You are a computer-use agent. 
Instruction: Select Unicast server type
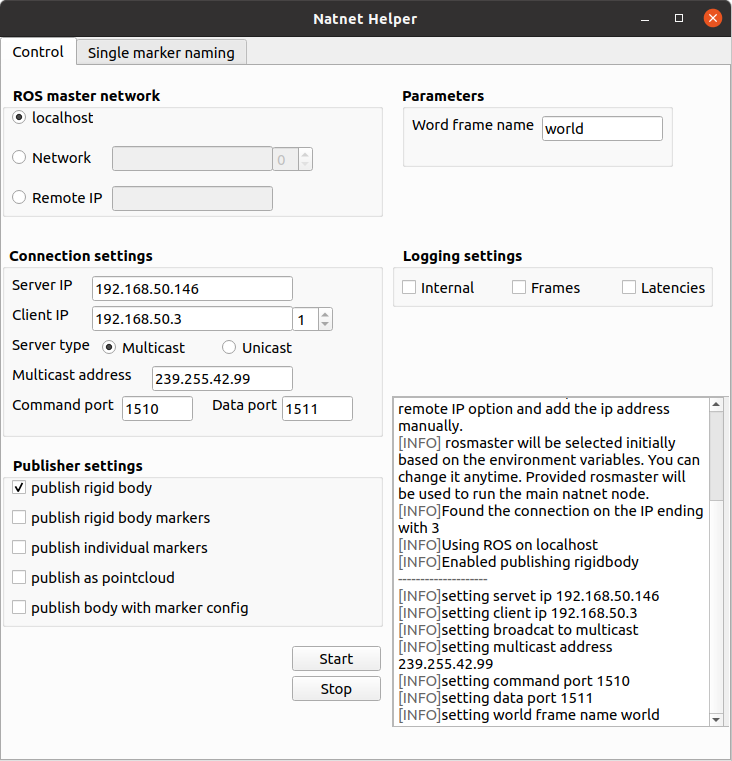coord(229,348)
